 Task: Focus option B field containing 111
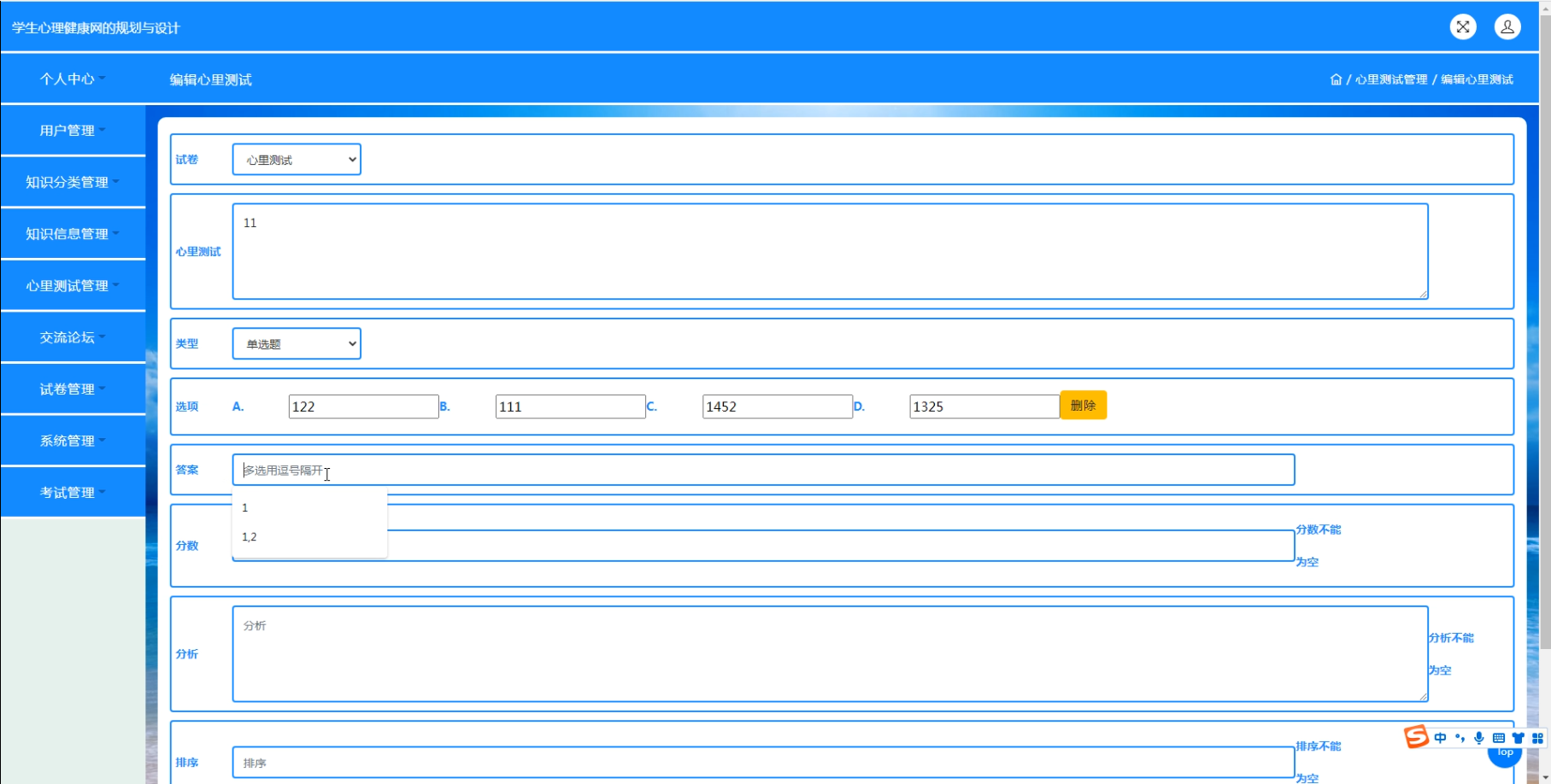(570, 407)
